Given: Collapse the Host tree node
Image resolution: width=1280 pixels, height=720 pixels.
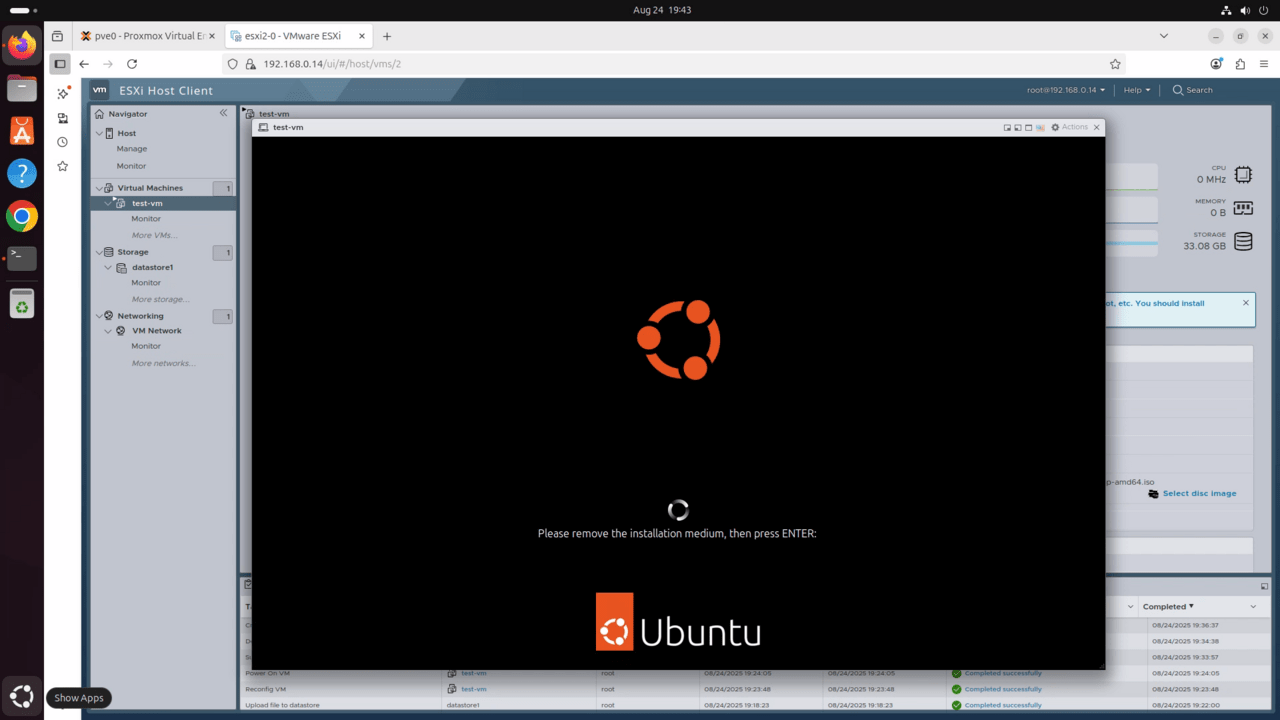Looking at the screenshot, I should click(98, 133).
